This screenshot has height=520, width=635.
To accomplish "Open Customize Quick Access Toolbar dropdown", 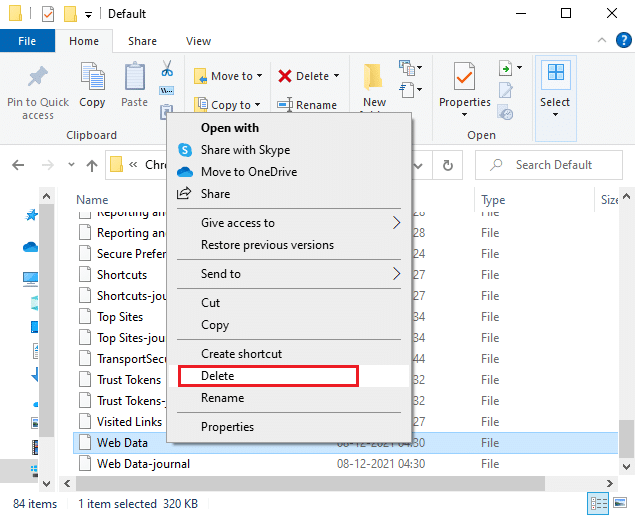I will click(x=88, y=15).
